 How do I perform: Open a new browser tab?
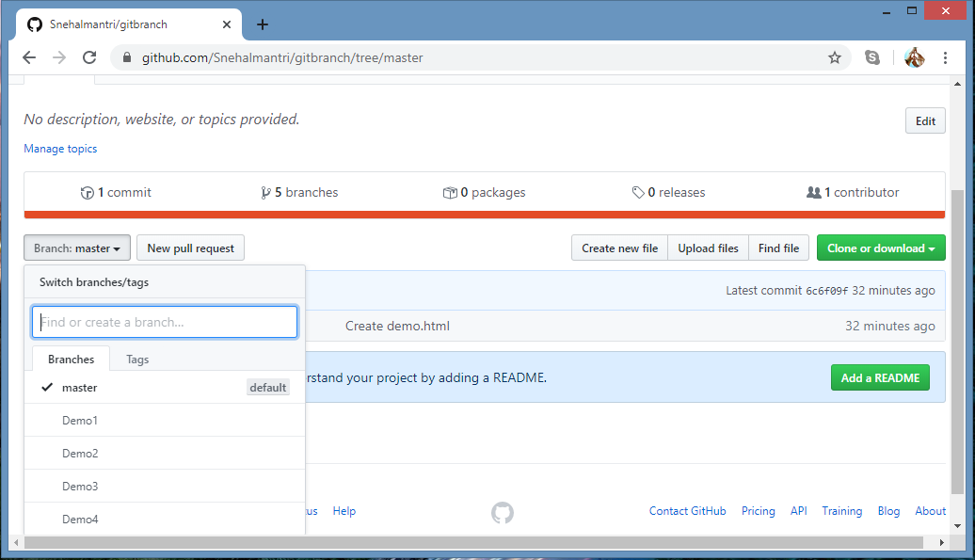click(x=263, y=24)
